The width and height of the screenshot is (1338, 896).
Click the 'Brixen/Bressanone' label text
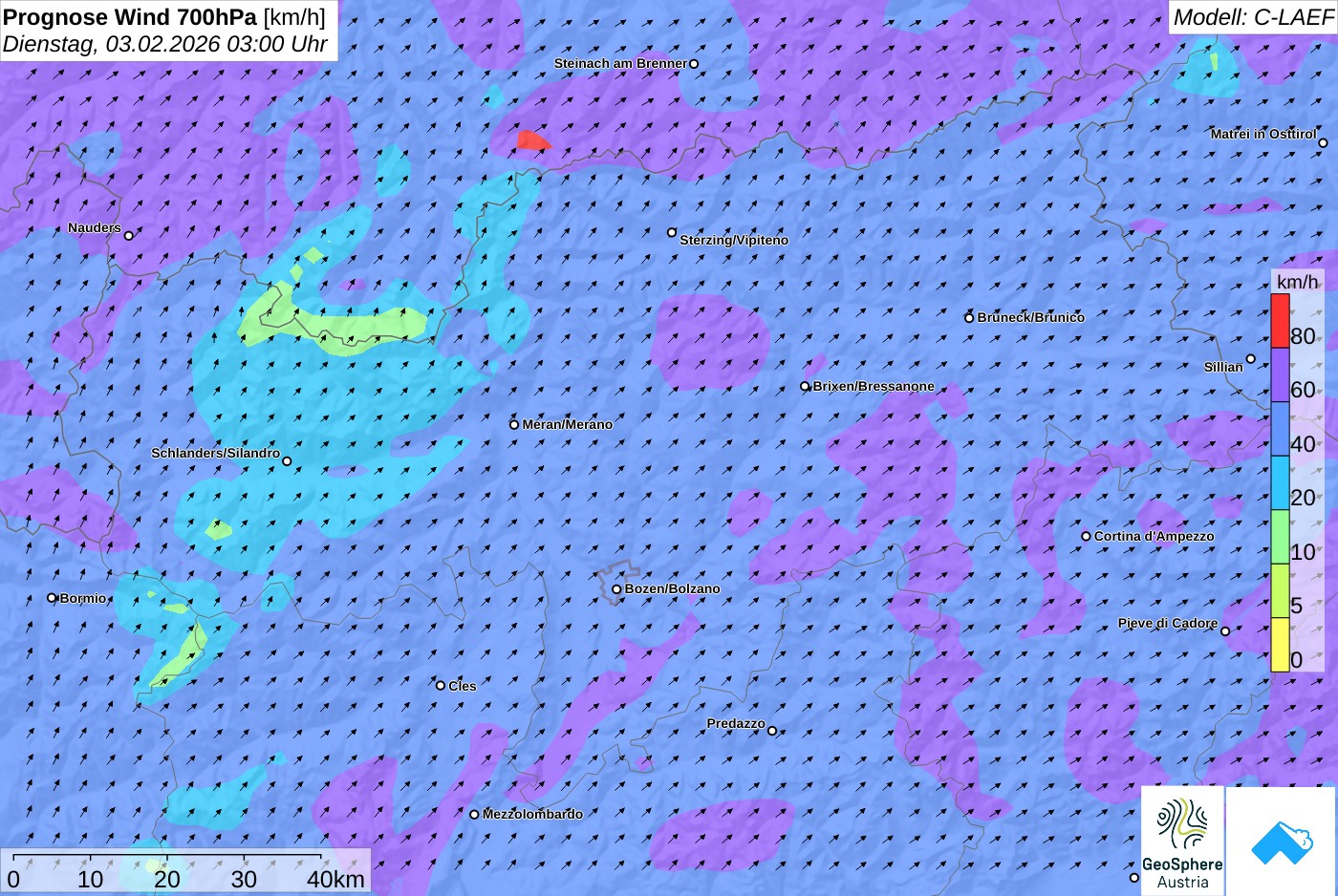[x=874, y=387]
